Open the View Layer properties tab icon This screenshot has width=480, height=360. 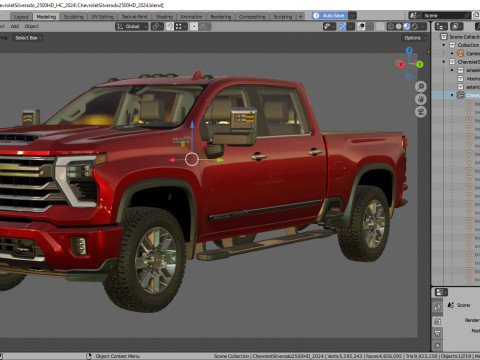pos(438,345)
